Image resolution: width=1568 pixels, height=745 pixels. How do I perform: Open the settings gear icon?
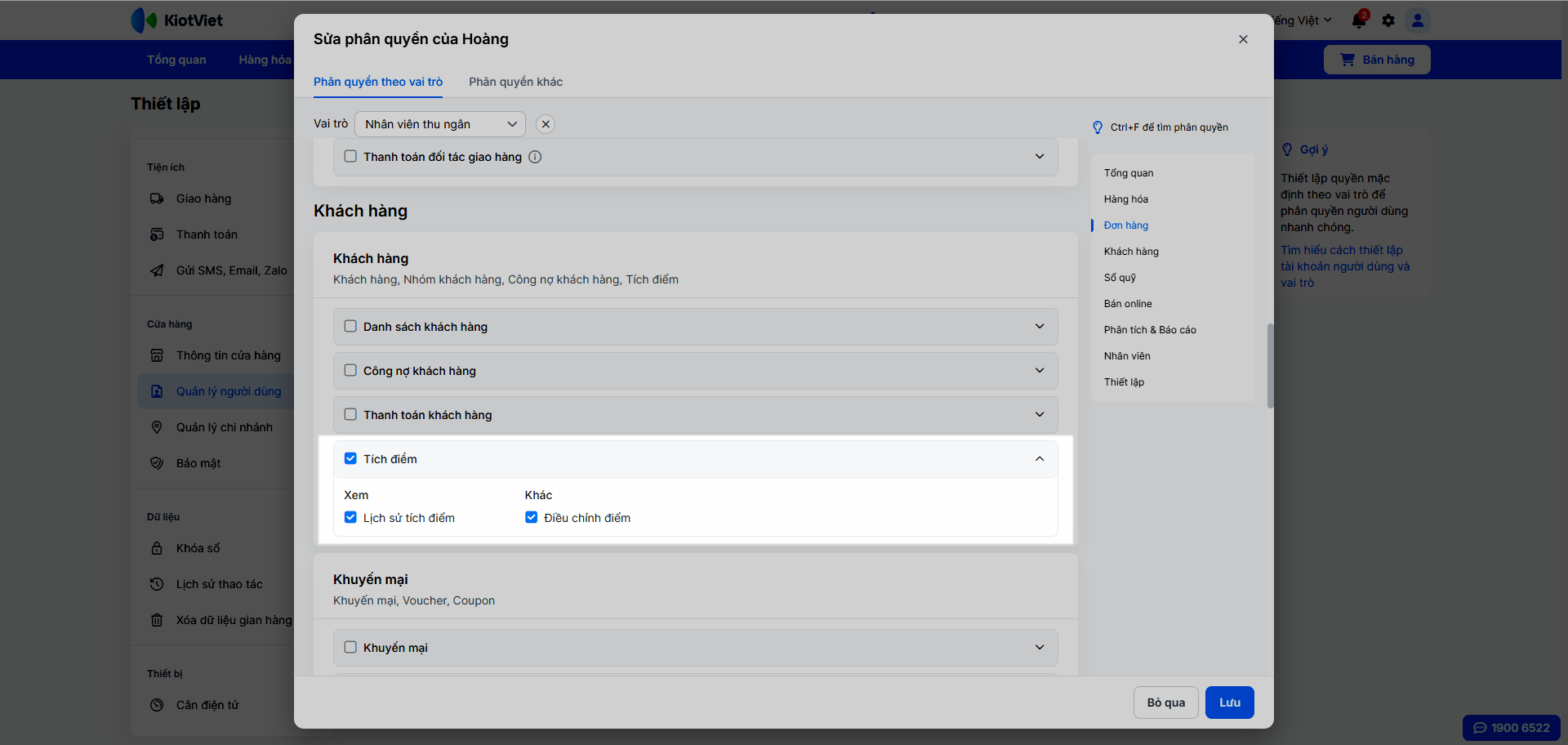pyautogui.click(x=1388, y=20)
